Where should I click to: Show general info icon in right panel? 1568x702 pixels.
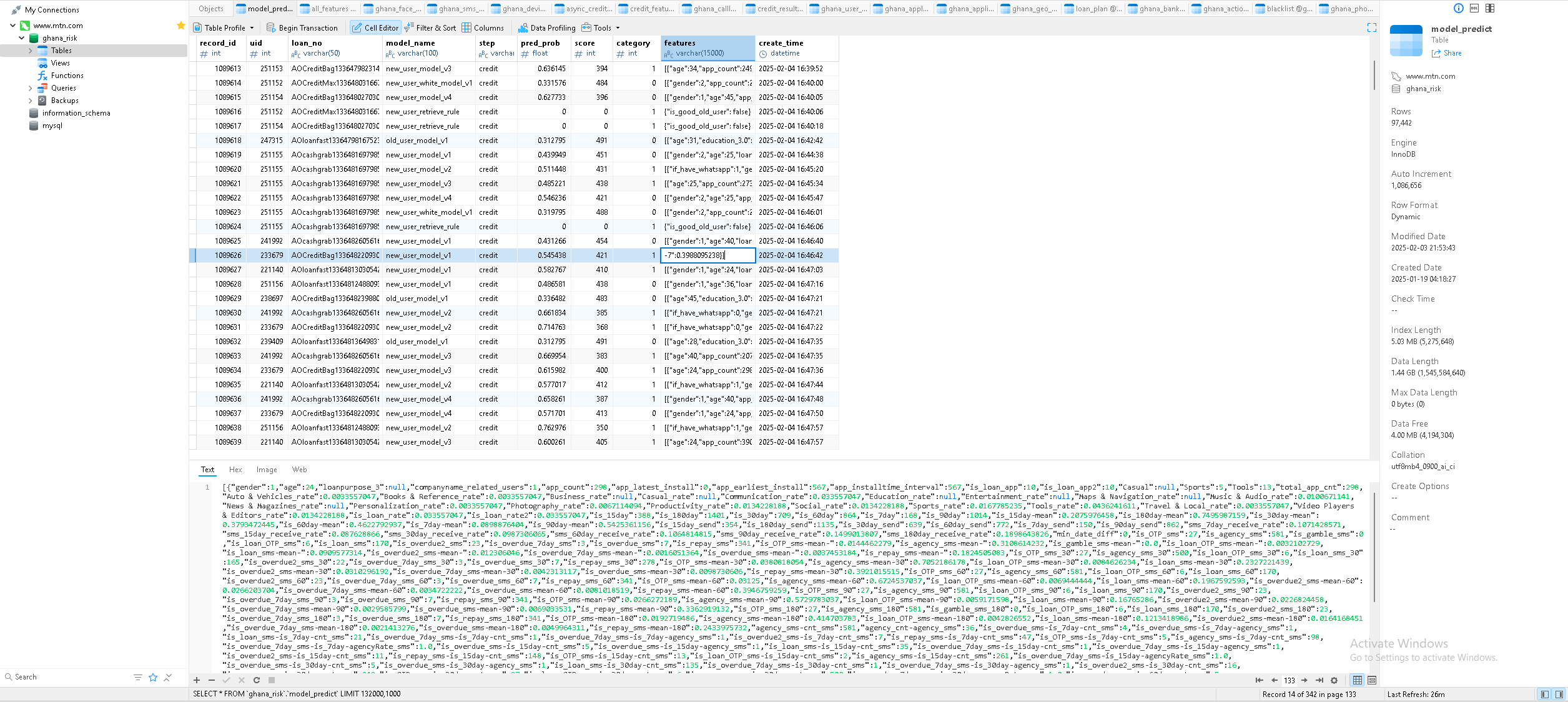click(x=1459, y=8)
